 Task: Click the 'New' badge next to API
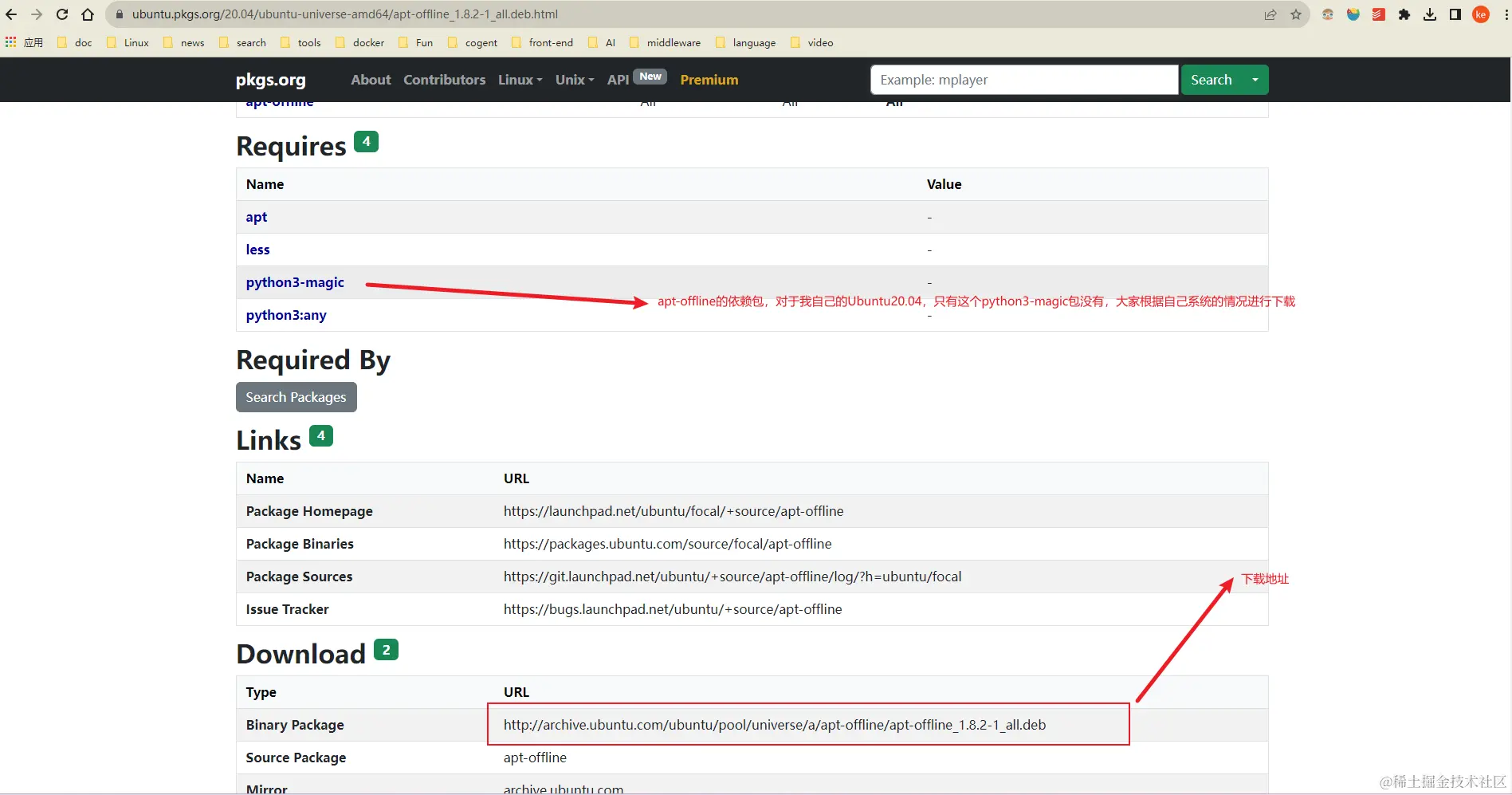coord(650,77)
